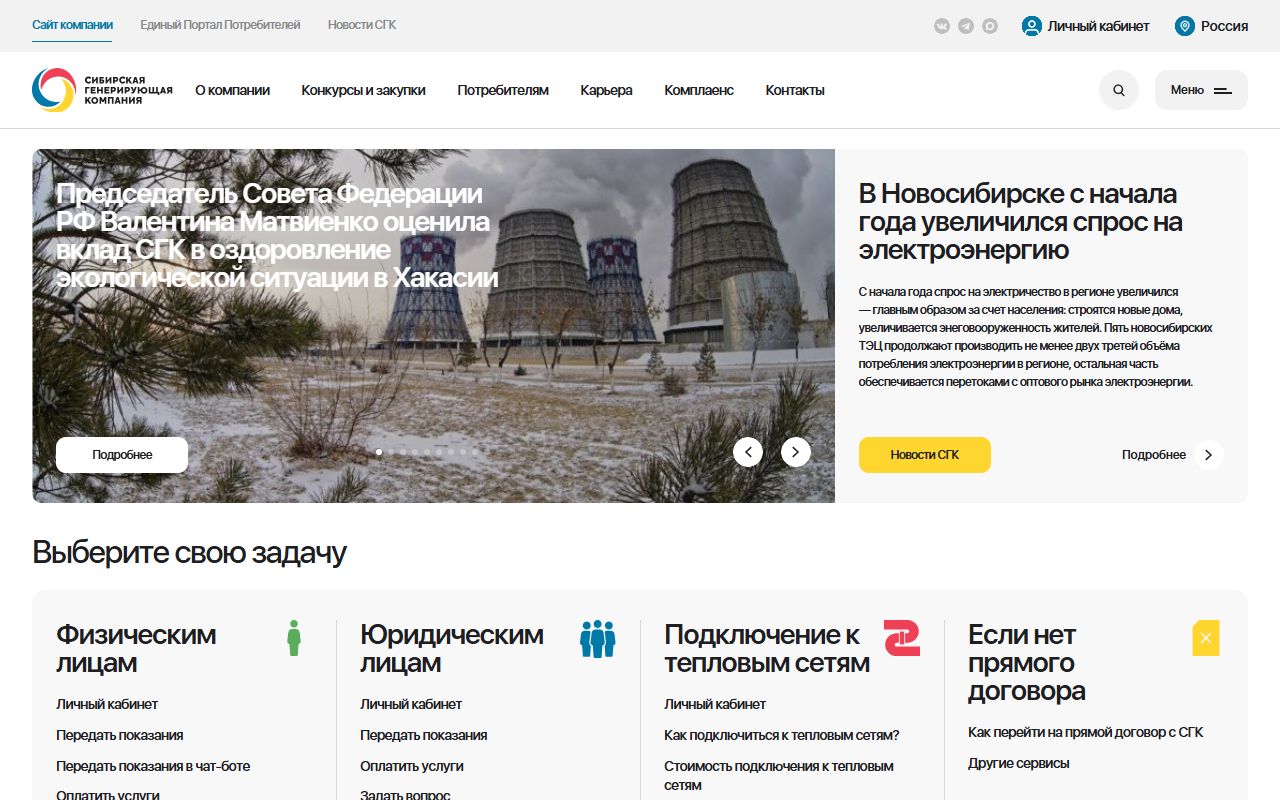Screen dimensions: 1280x800
Task: Go to the Карьера section
Action: (606, 90)
